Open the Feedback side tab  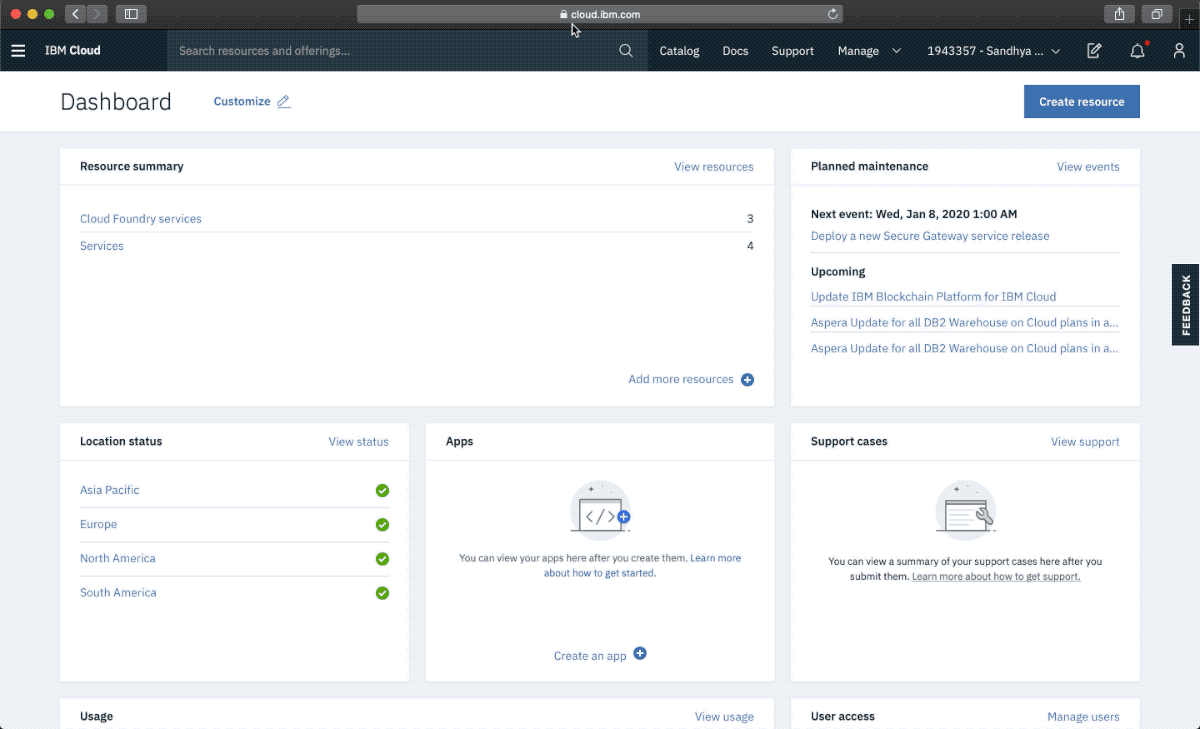(x=1186, y=305)
